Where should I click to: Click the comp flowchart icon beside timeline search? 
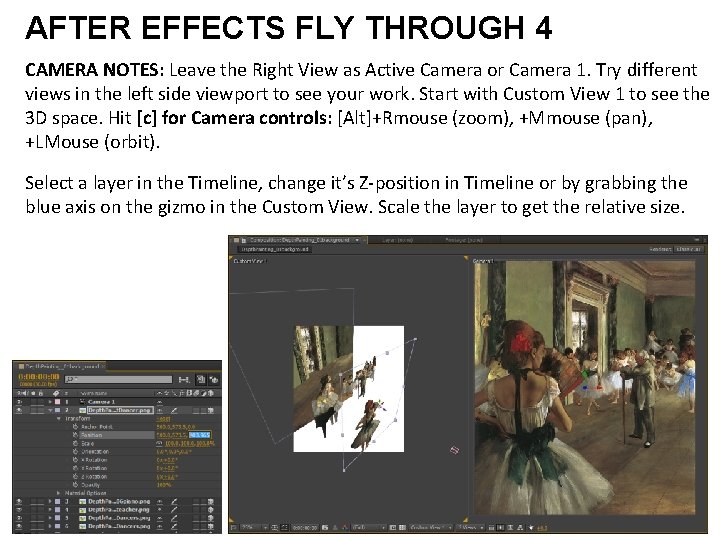184,379
